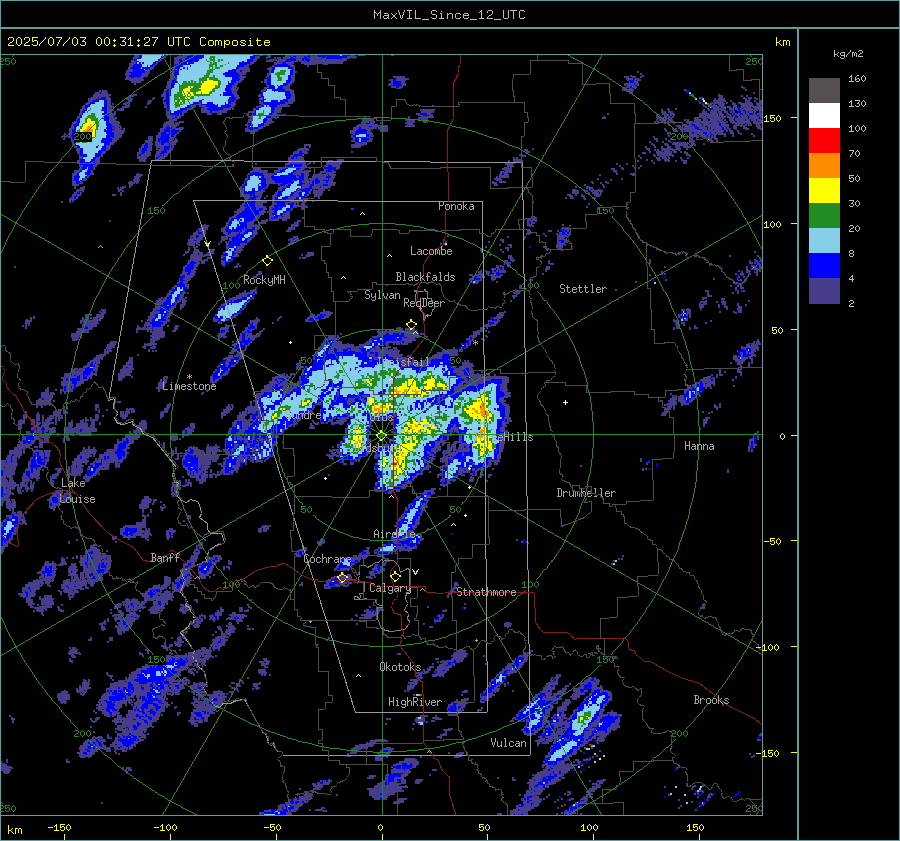Click the legend value 160

pos(857,79)
